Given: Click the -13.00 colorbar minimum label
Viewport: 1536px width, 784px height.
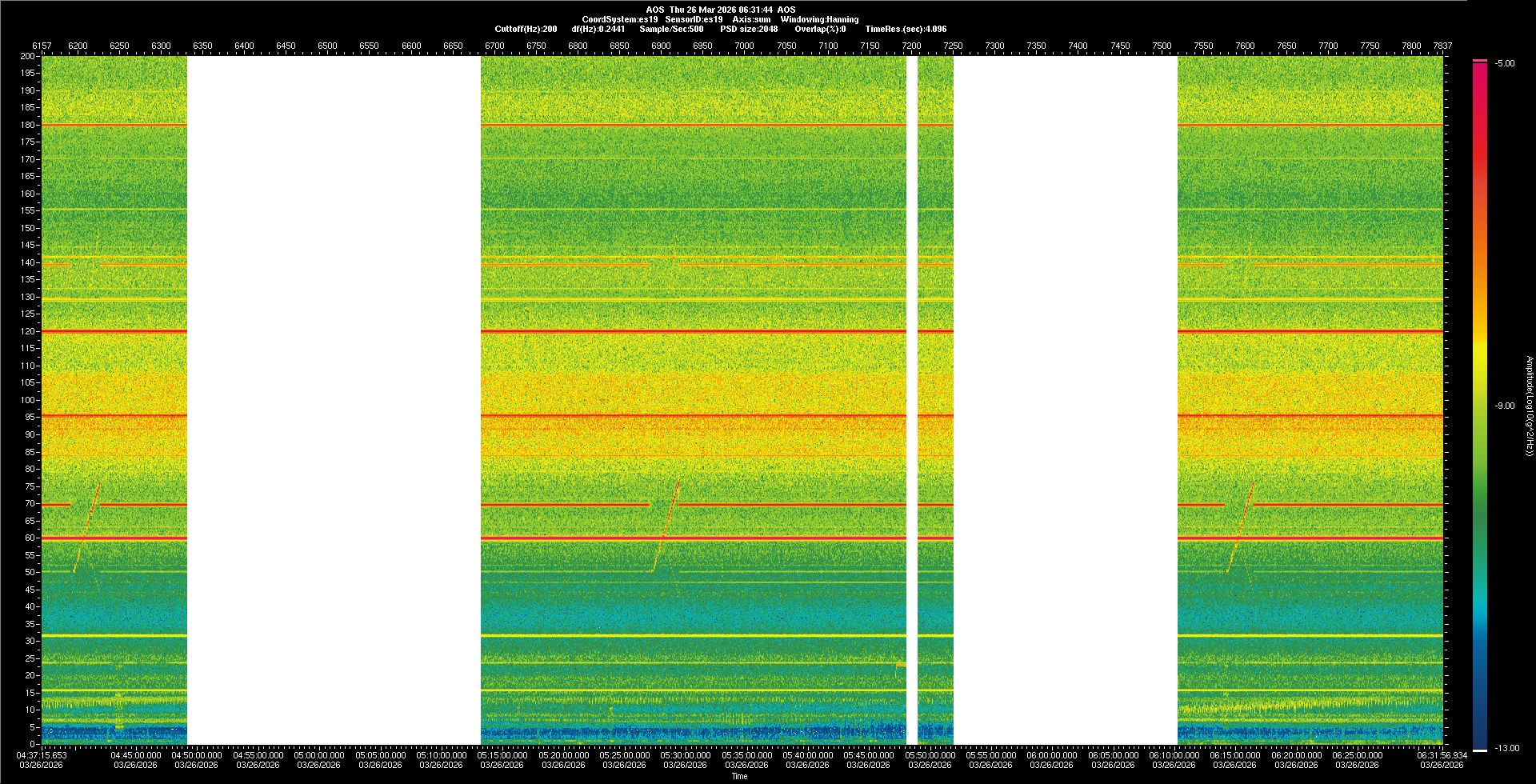Looking at the screenshot, I should [1507, 749].
